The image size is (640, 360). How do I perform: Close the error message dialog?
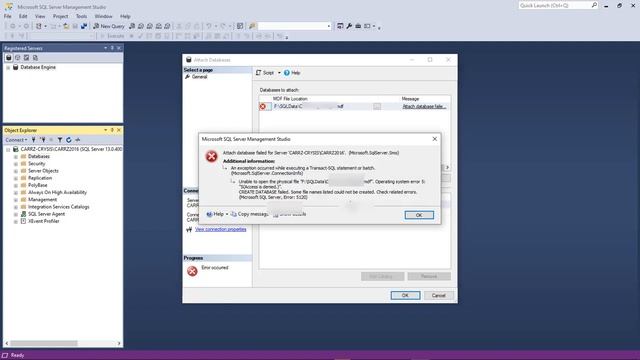(x=435, y=139)
